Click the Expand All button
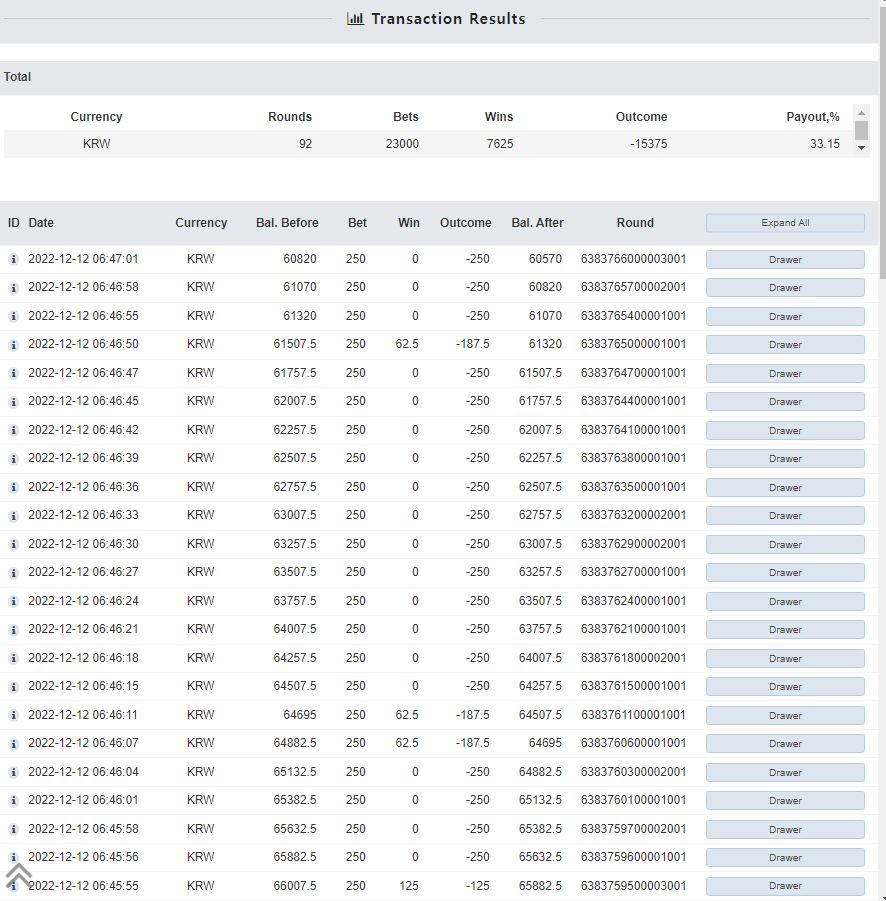 tap(785, 223)
